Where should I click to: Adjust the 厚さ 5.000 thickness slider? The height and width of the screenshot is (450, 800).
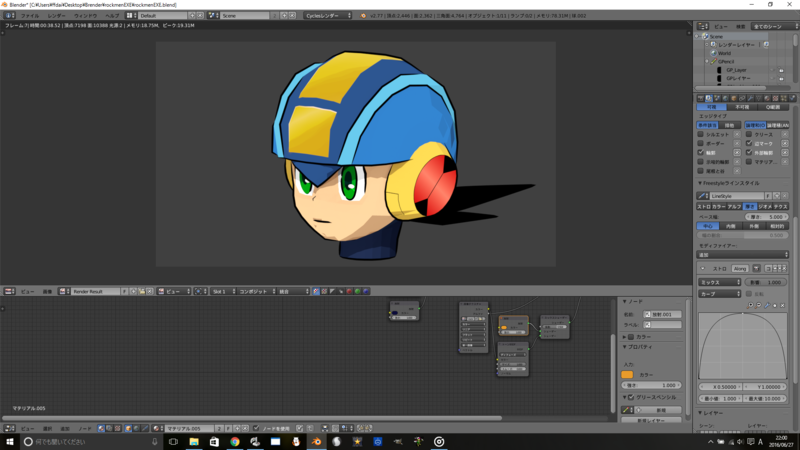(767, 217)
